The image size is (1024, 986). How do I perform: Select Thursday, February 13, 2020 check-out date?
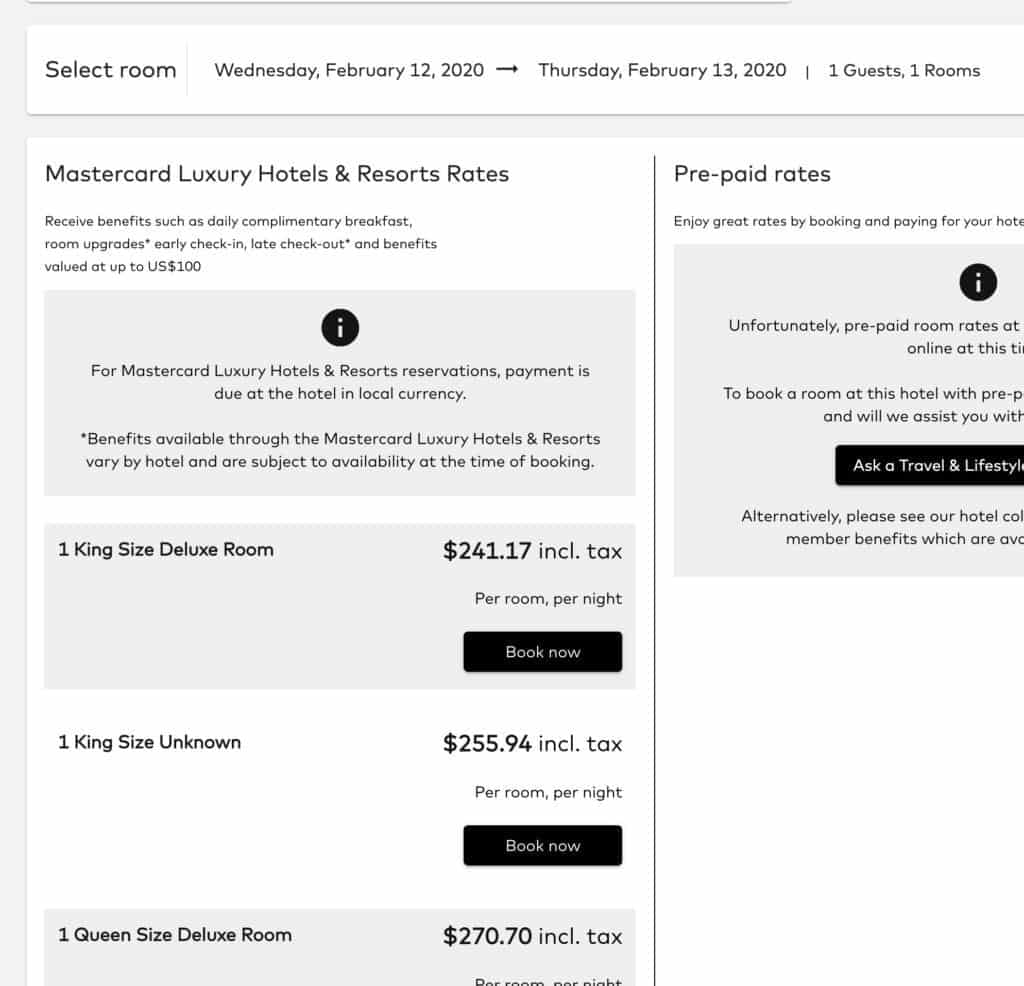click(662, 70)
